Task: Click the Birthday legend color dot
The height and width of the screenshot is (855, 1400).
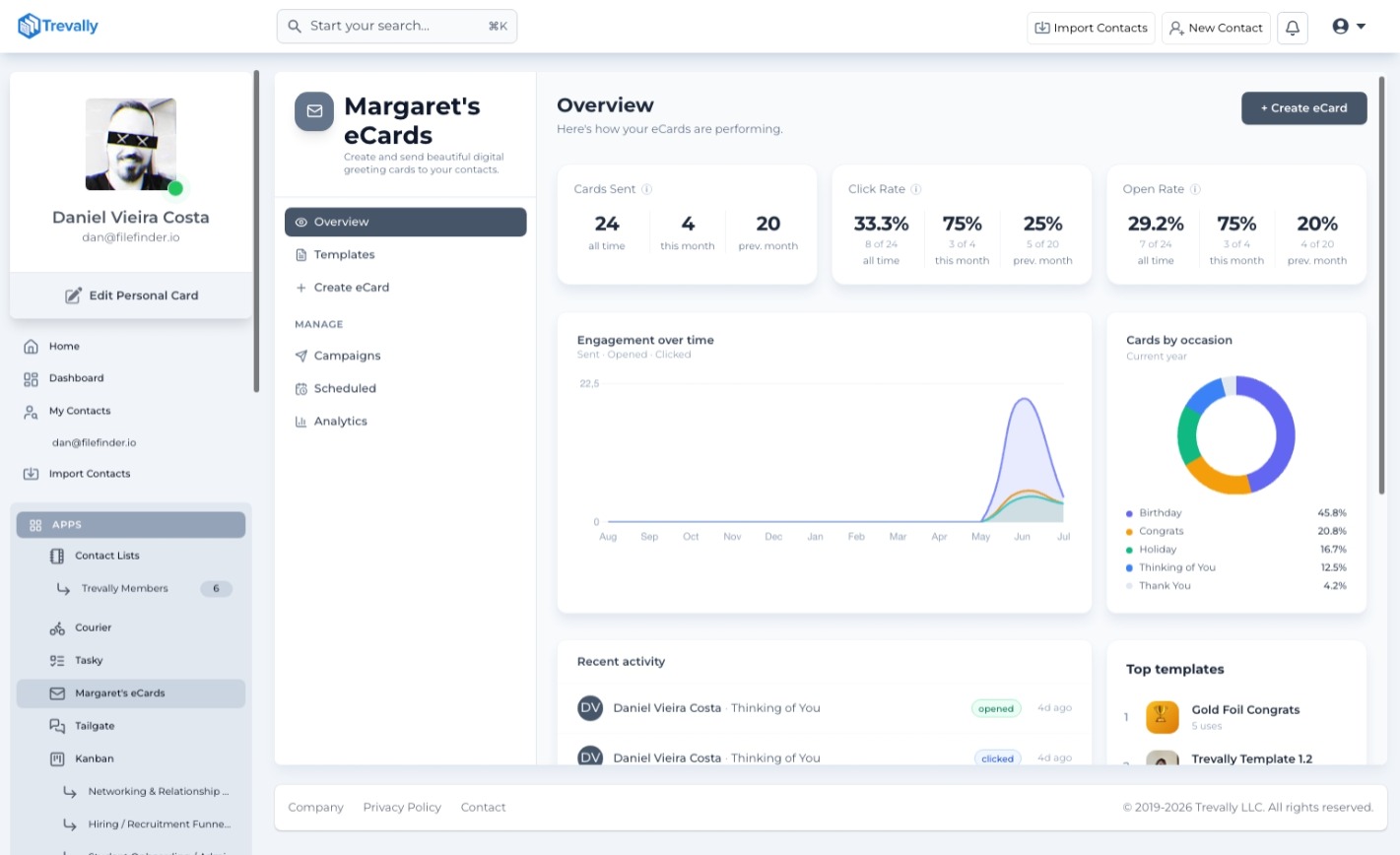Action: [1129, 513]
